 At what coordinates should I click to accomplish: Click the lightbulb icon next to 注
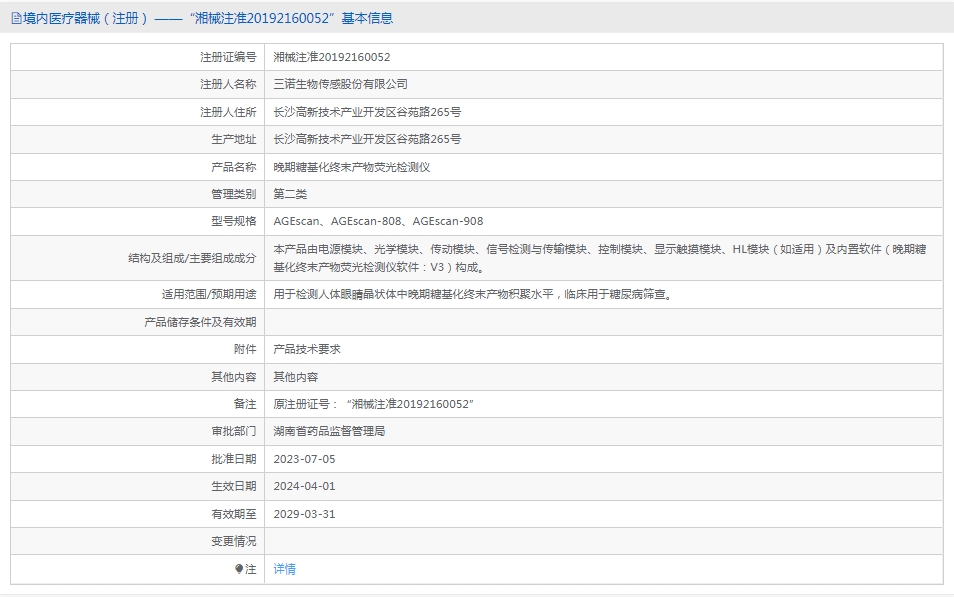click(239, 569)
